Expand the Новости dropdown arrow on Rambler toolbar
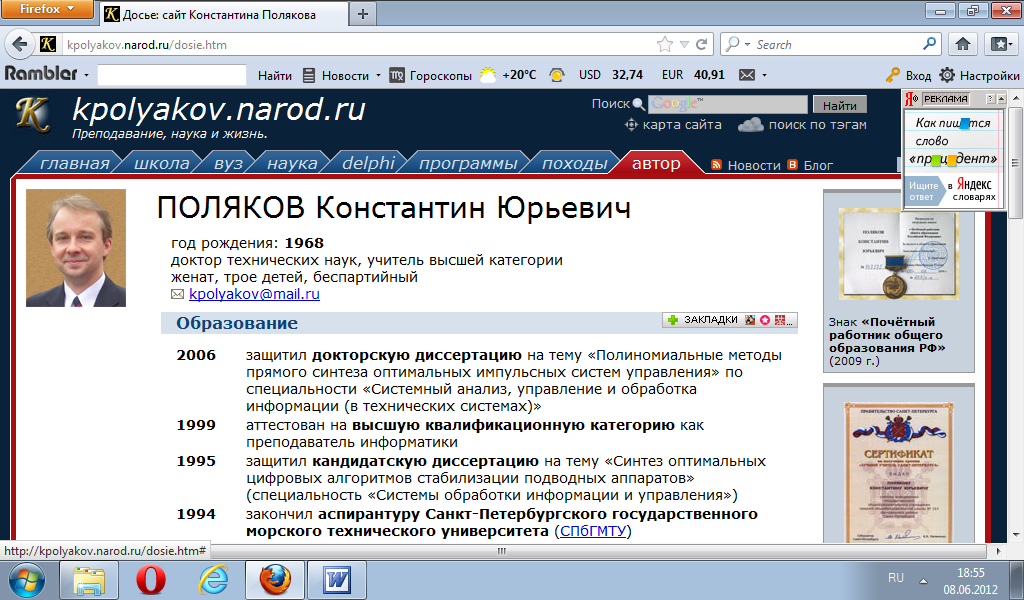The image size is (1024, 600). 378,76
